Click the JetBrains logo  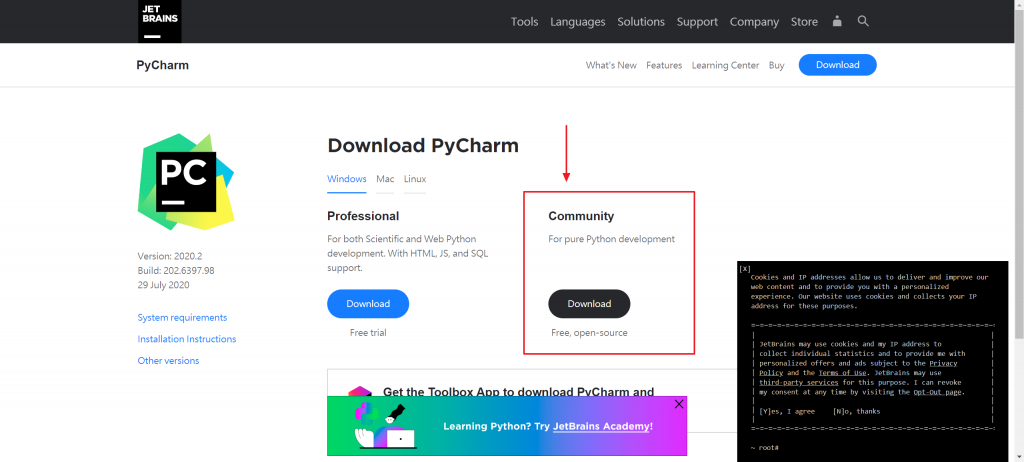(x=159, y=21)
